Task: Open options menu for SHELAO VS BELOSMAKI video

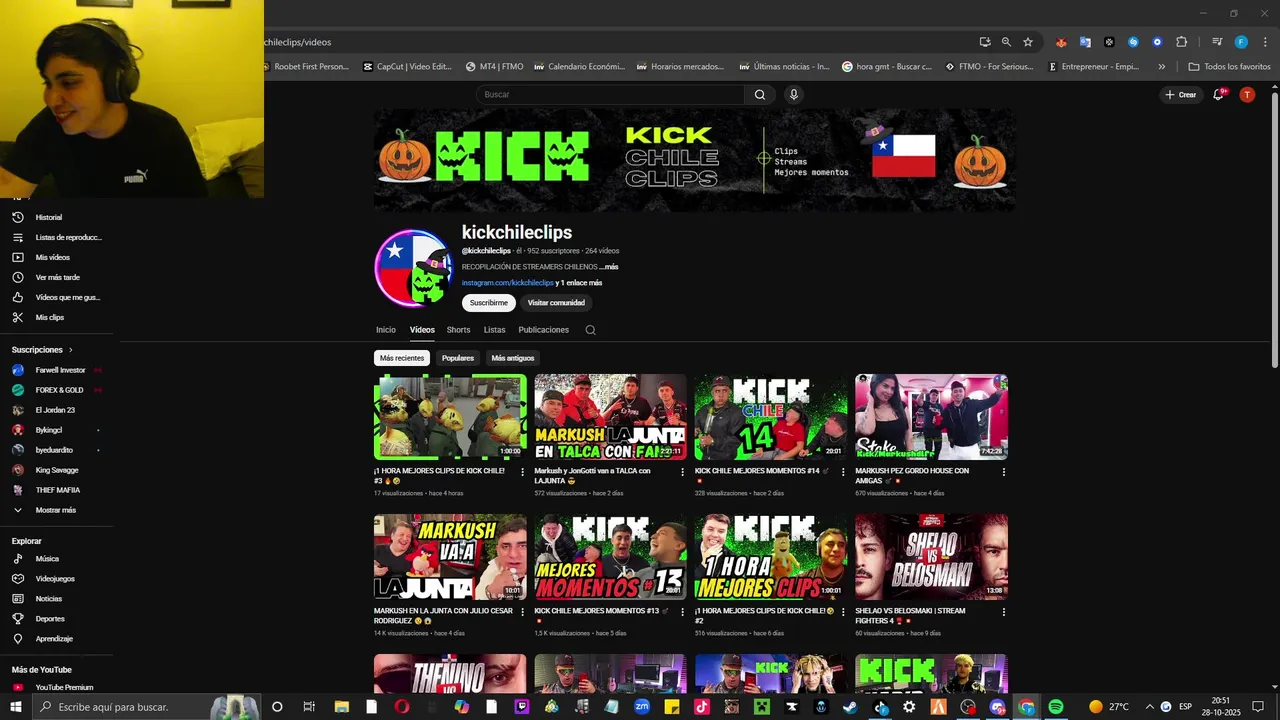Action: [x=1003, y=612]
